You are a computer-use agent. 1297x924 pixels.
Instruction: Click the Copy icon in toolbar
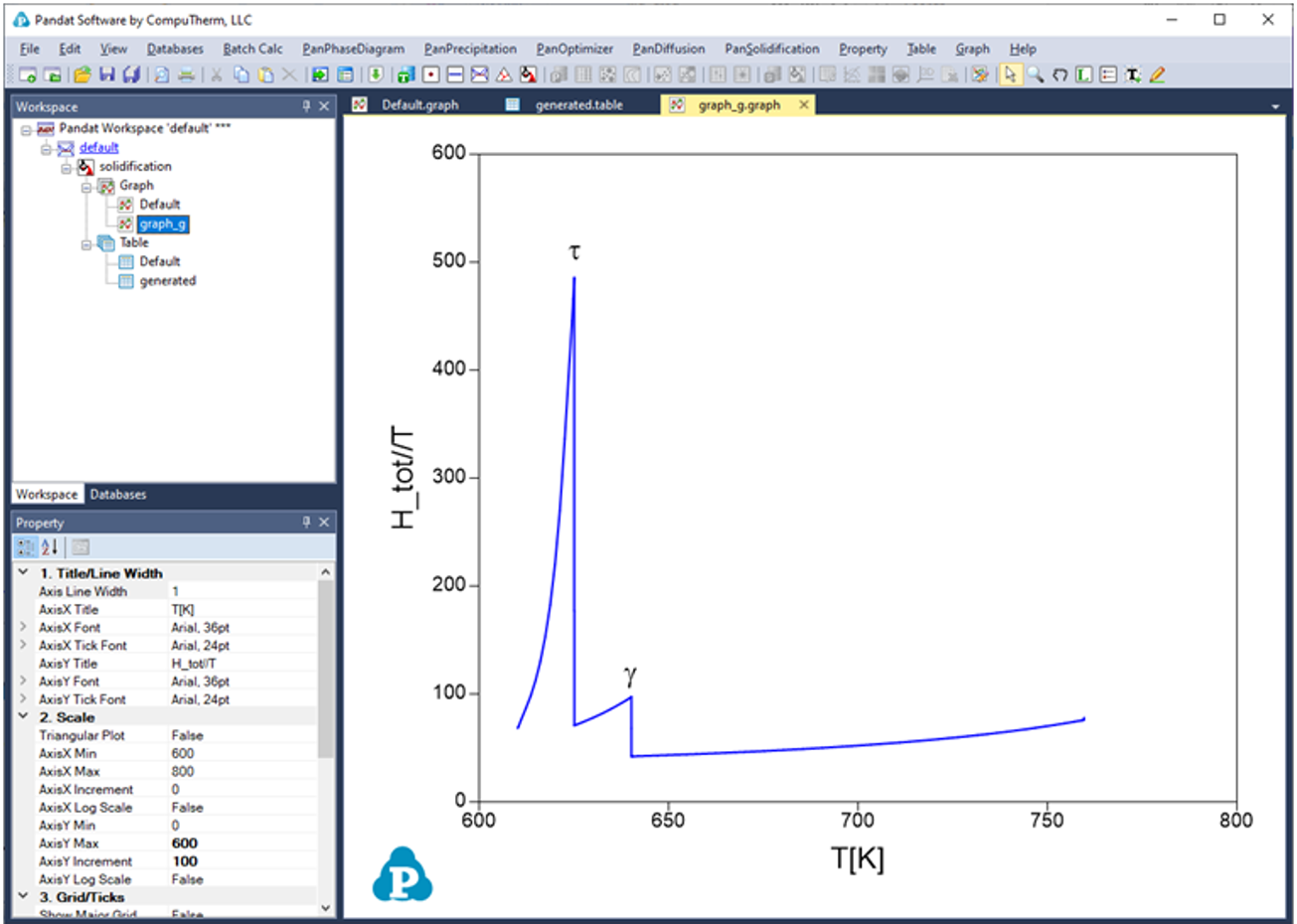(241, 75)
